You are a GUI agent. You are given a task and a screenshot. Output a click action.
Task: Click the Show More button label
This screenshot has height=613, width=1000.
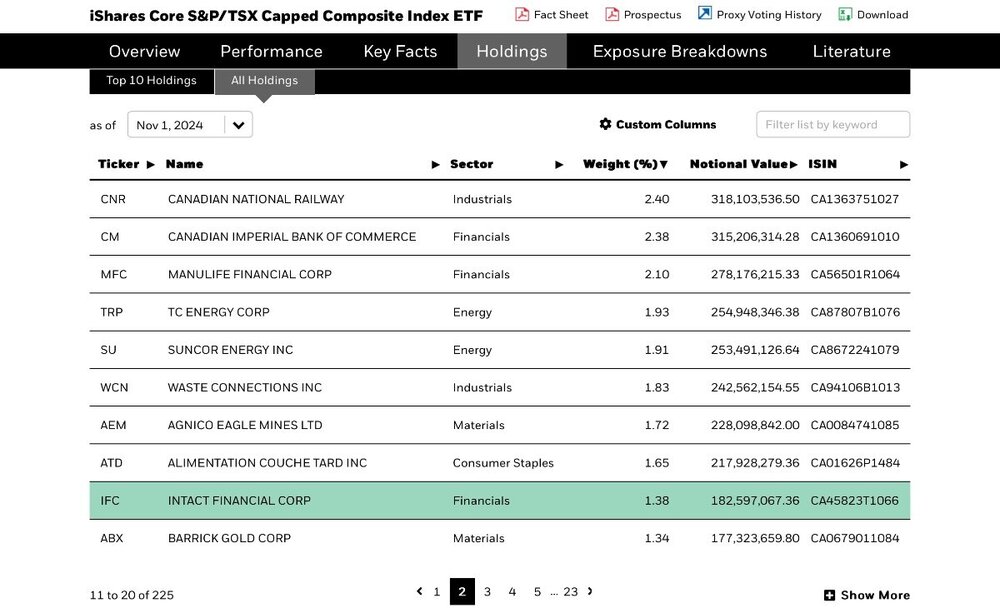pyautogui.click(x=875, y=595)
